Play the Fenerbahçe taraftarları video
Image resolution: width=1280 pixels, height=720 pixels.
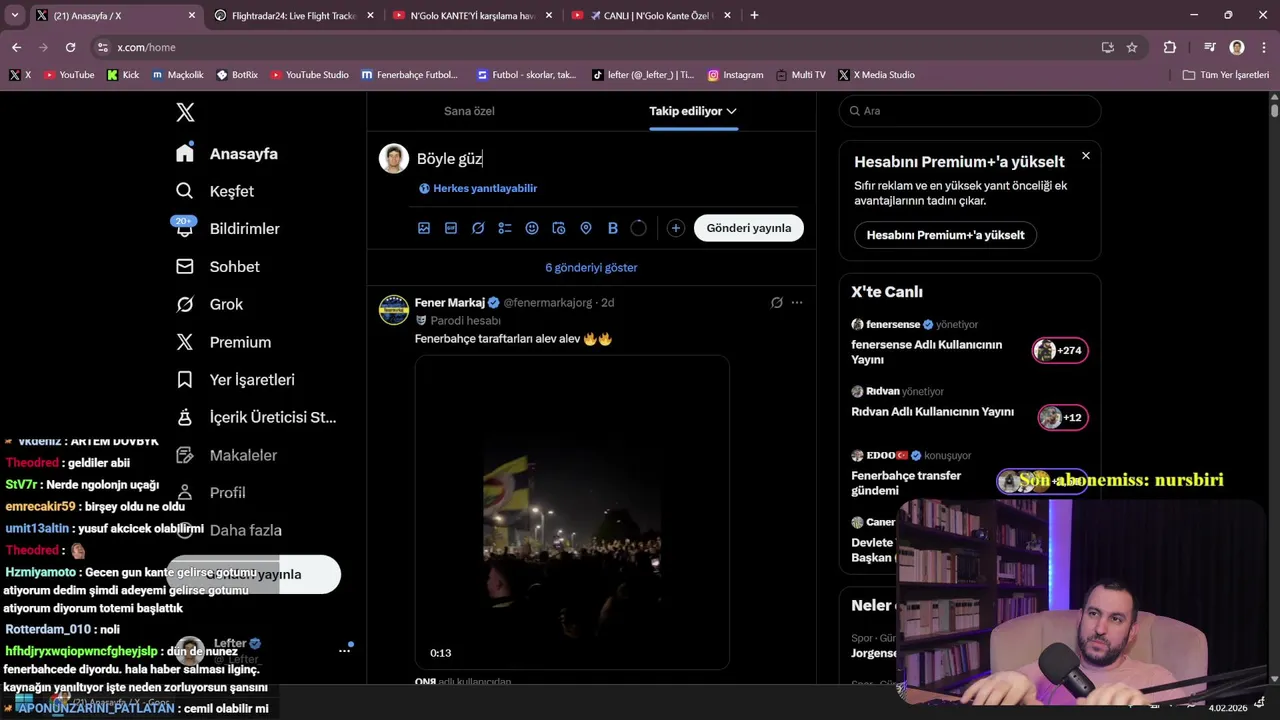click(572, 512)
